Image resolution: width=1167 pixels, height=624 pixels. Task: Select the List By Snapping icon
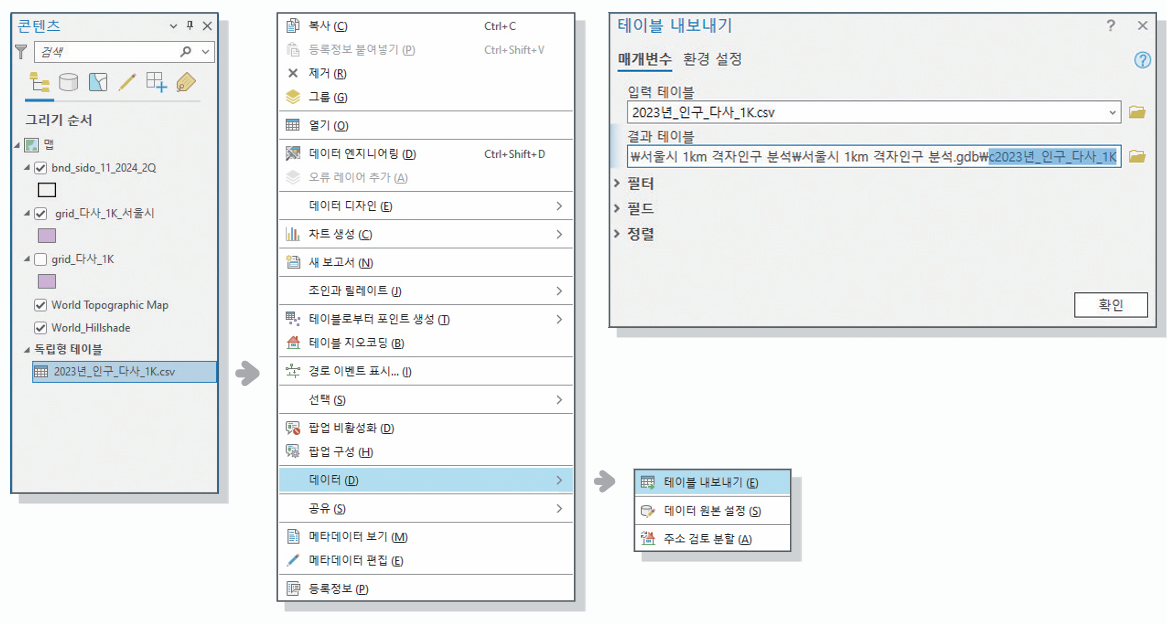coord(156,82)
